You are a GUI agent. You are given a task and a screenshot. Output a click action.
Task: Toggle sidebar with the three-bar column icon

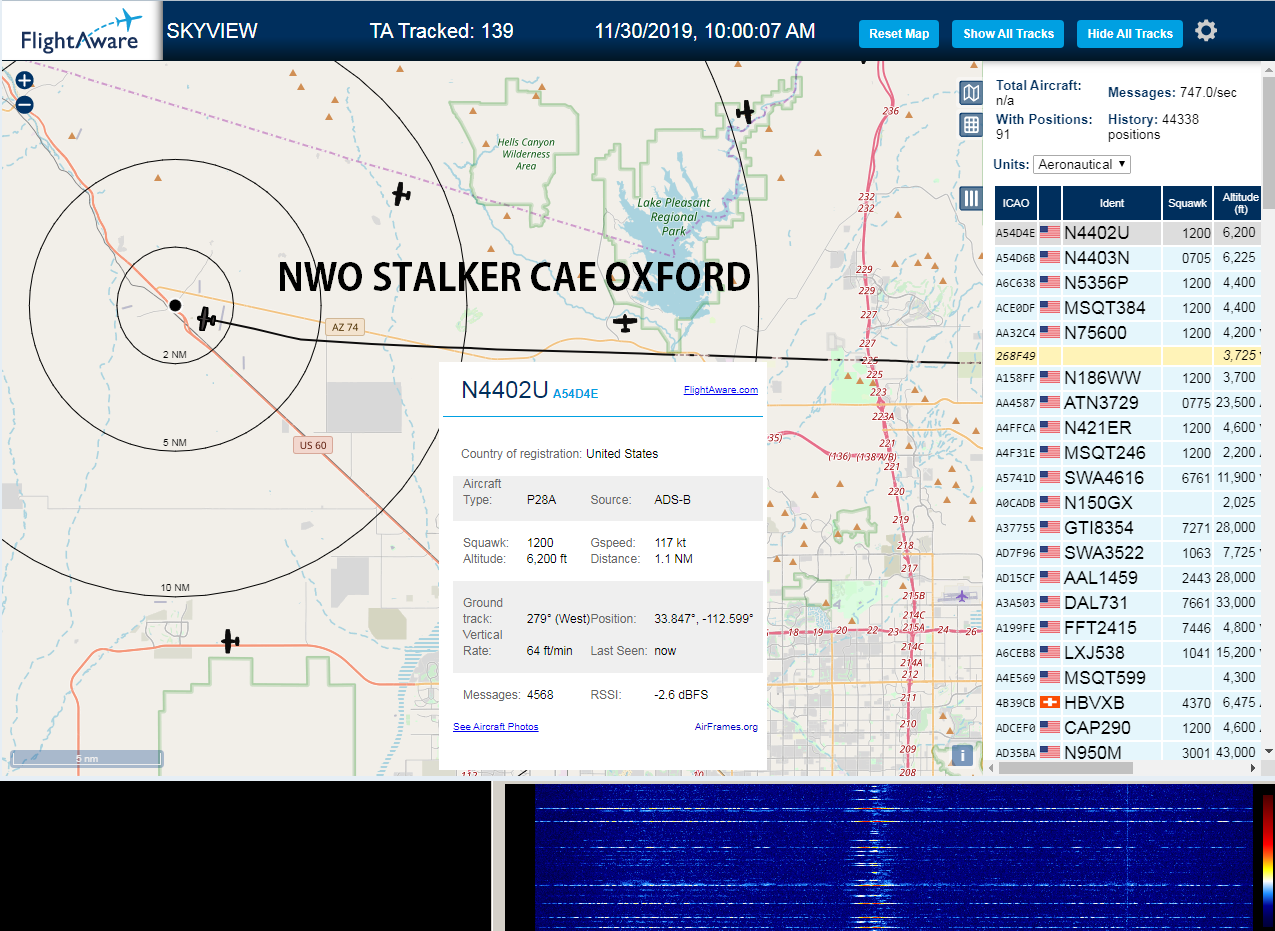coord(970,198)
